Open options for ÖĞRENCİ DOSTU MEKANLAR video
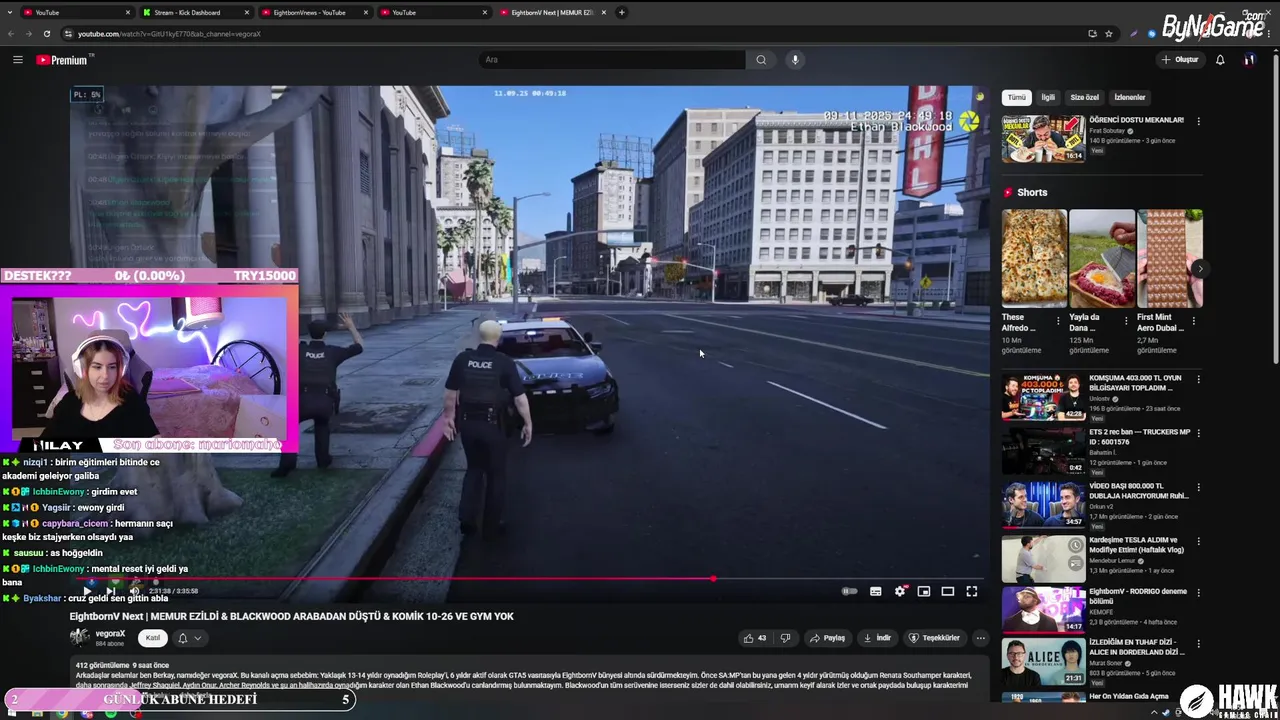1280x720 pixels. pyautogui.click(x=1198, y=122)
